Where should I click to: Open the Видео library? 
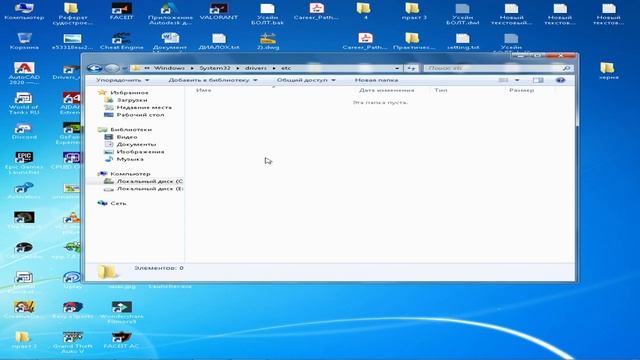121,137
